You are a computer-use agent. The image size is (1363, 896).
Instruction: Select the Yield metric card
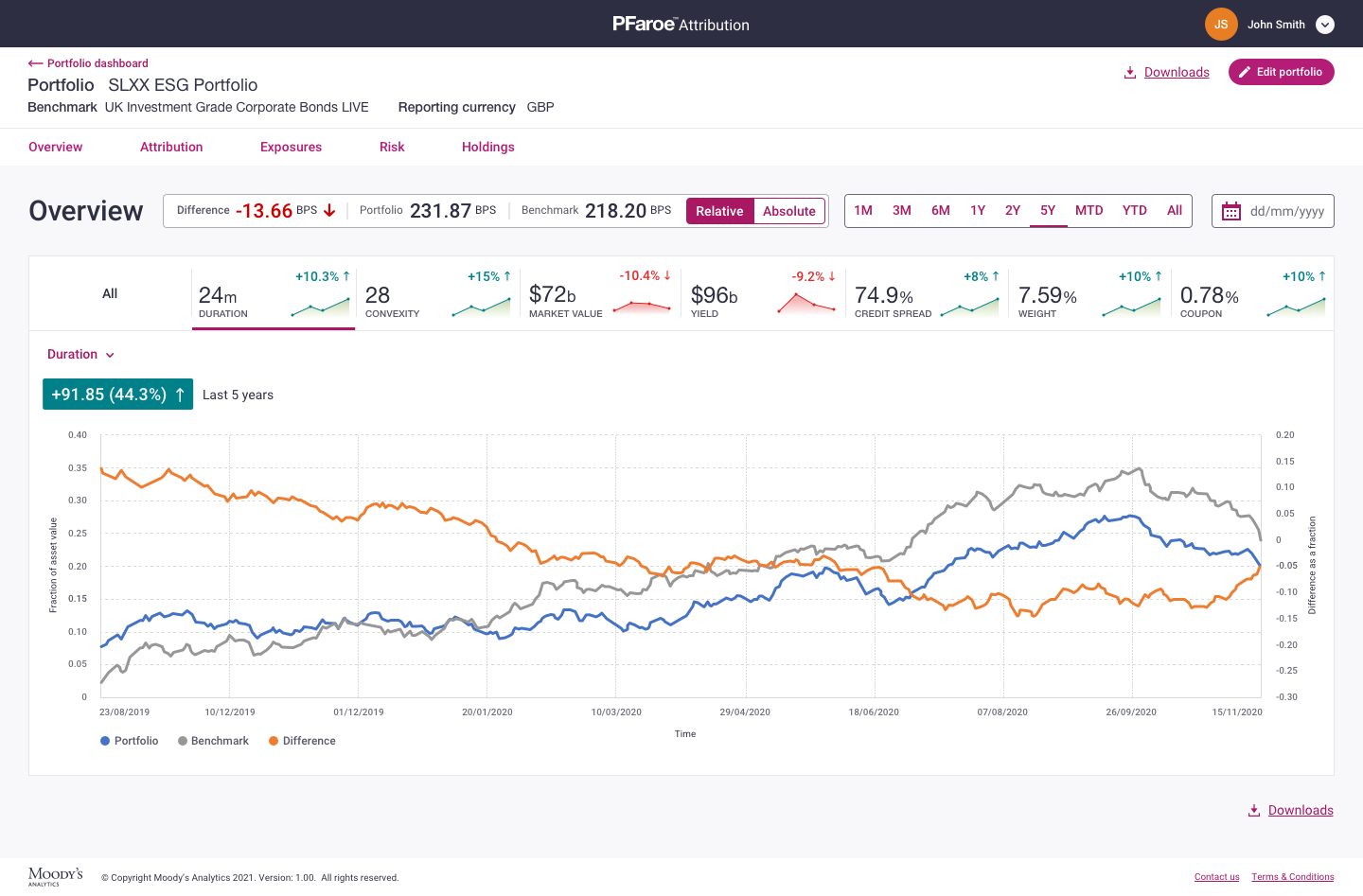(763, 293)
